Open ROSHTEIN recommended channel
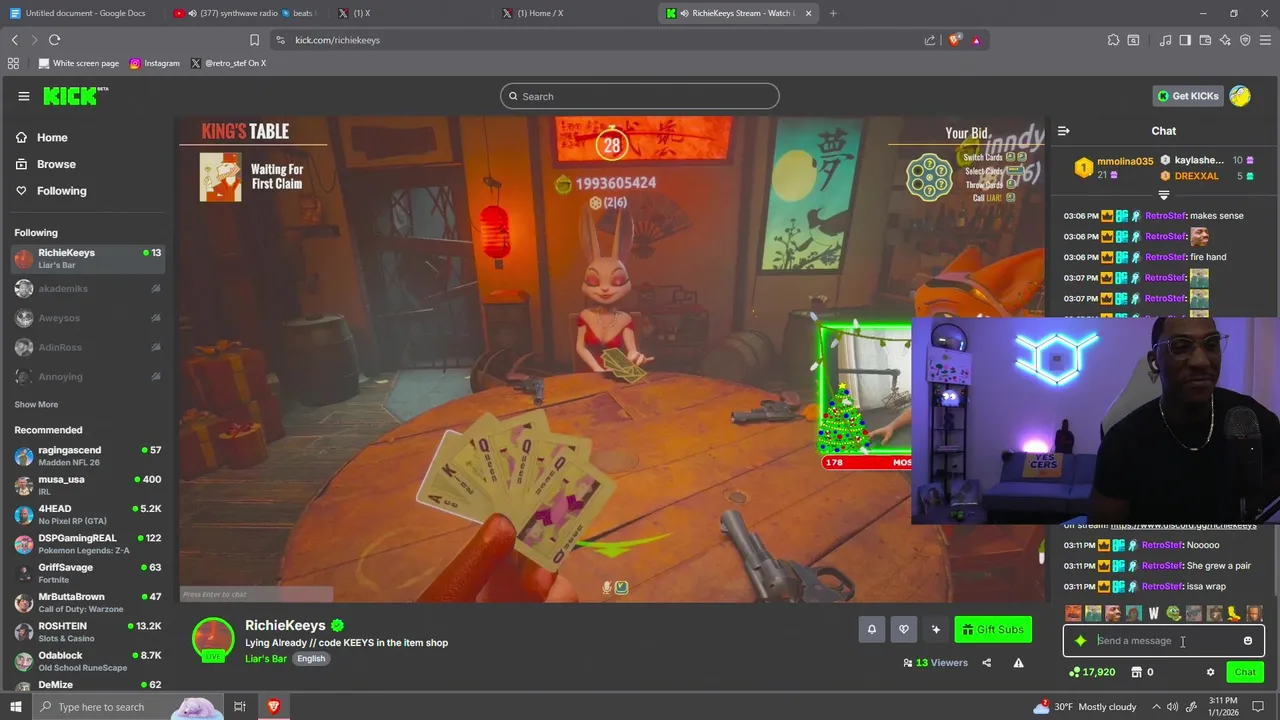 click(87, 632)
